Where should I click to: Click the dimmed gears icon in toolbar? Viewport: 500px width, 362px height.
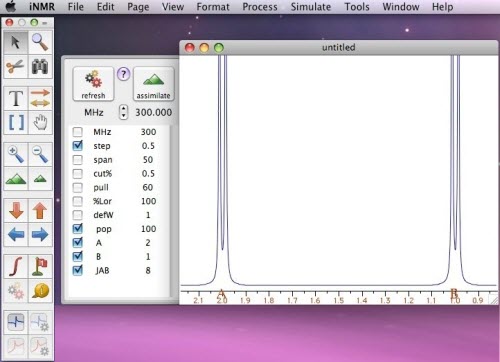pyautogui.click(x=16, y=291)
